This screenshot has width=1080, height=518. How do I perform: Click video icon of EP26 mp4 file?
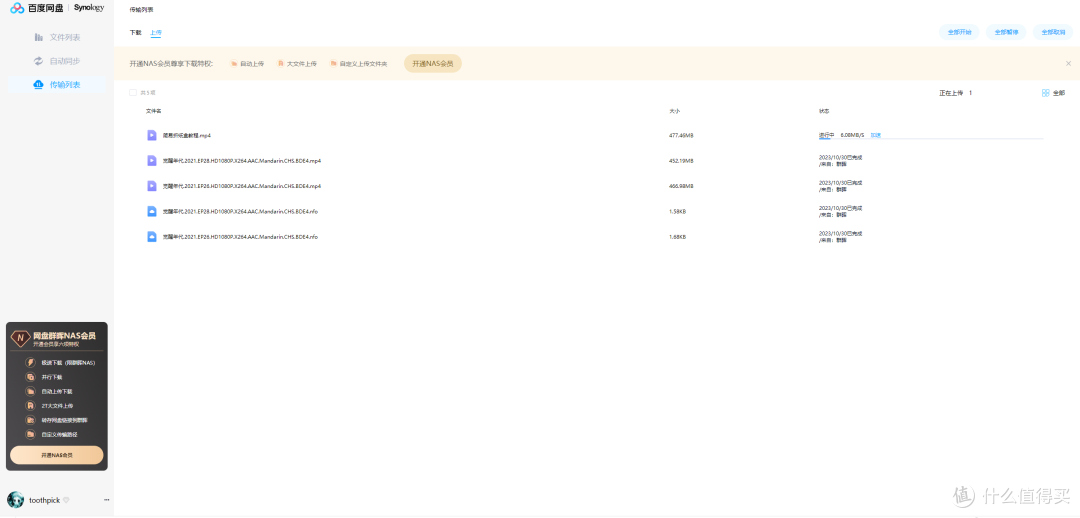click(152, 186)
